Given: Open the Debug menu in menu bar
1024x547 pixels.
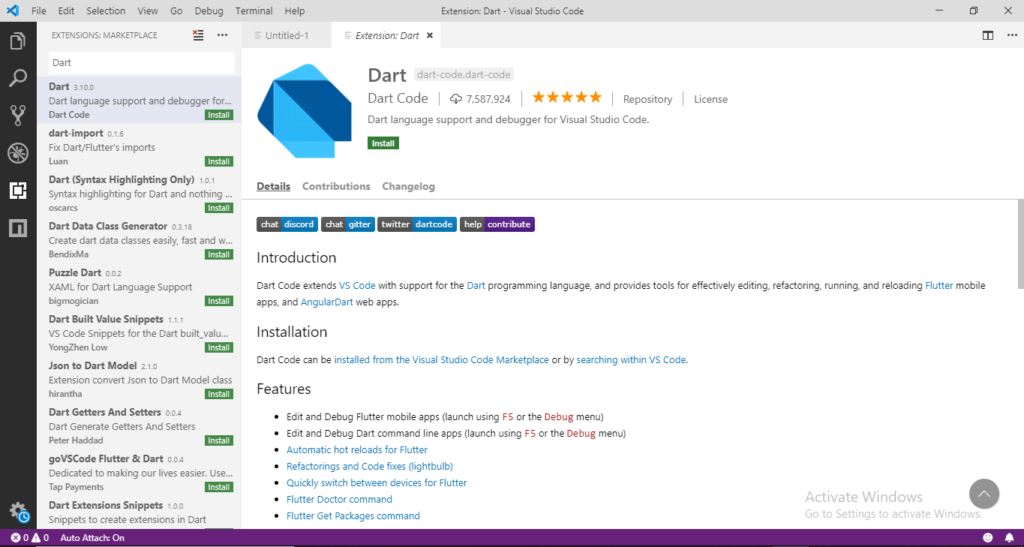Looking at the screenshot, I should click(x=209, y=11).
